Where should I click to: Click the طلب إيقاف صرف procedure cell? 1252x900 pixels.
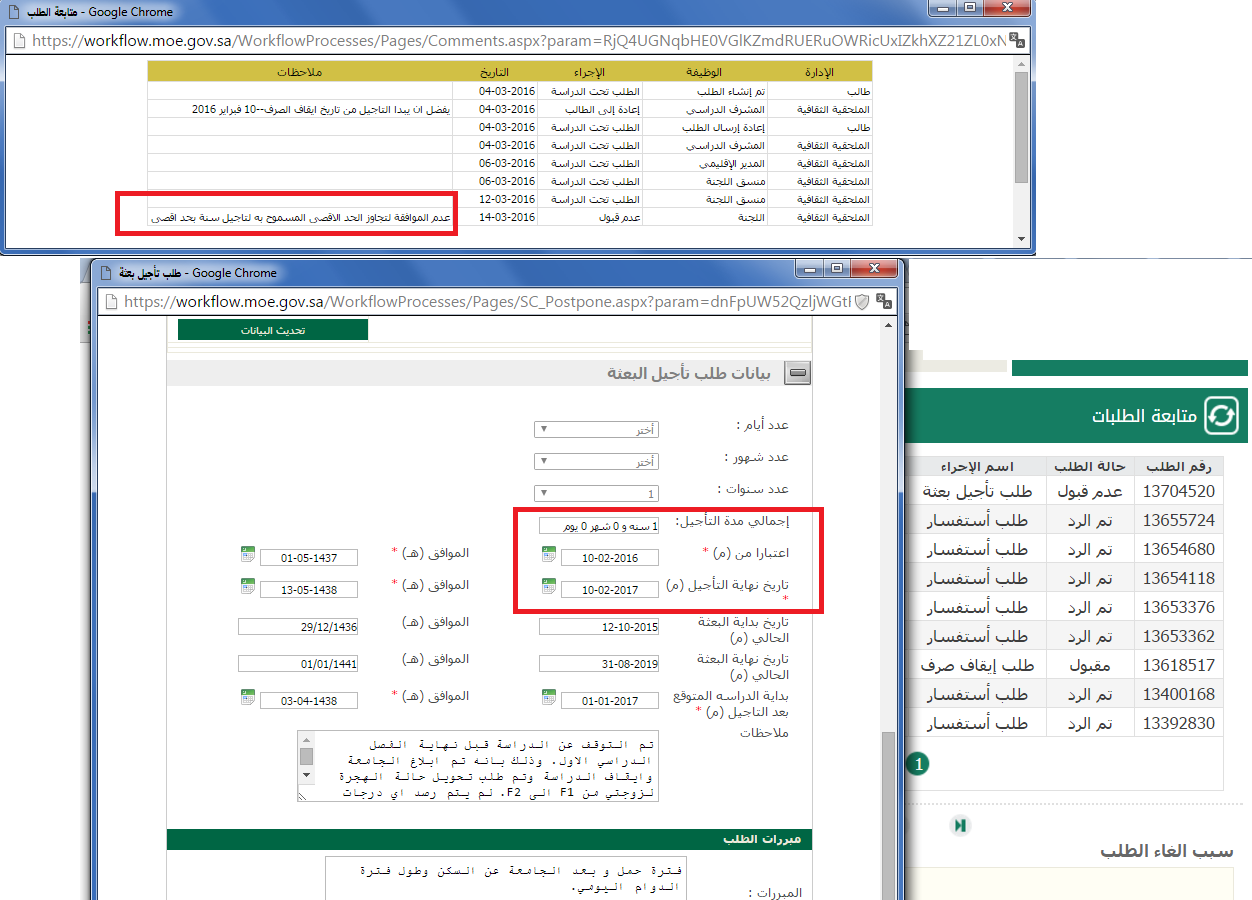(978, 665)
